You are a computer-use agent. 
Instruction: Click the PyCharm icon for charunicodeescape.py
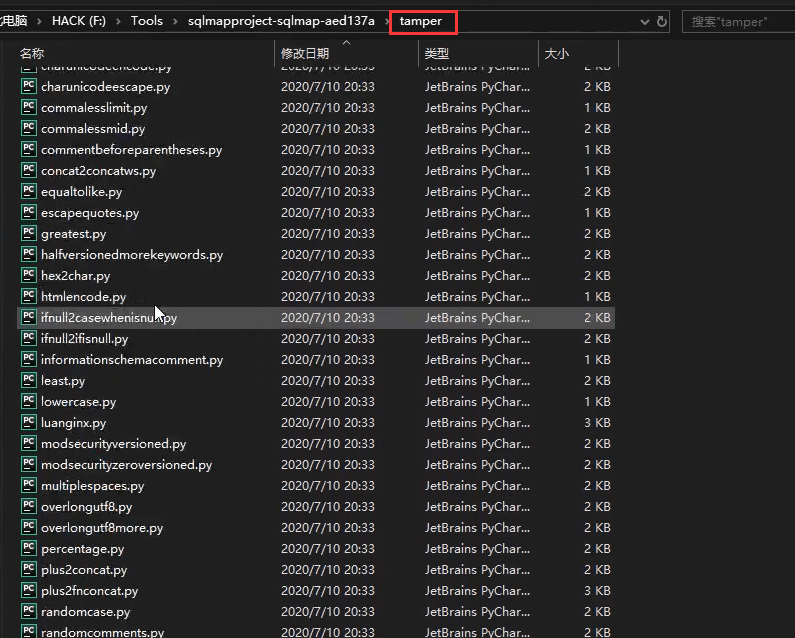point(28,86)
